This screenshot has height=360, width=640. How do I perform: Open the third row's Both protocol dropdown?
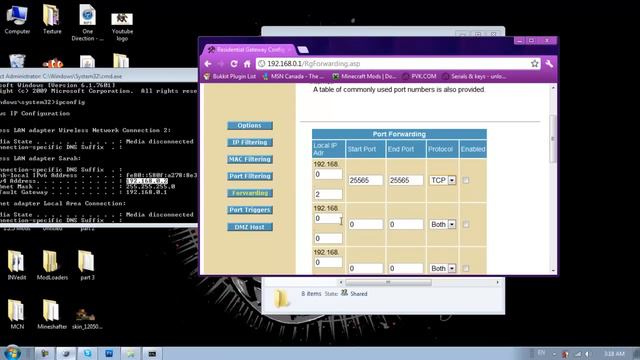click(442, 269)
